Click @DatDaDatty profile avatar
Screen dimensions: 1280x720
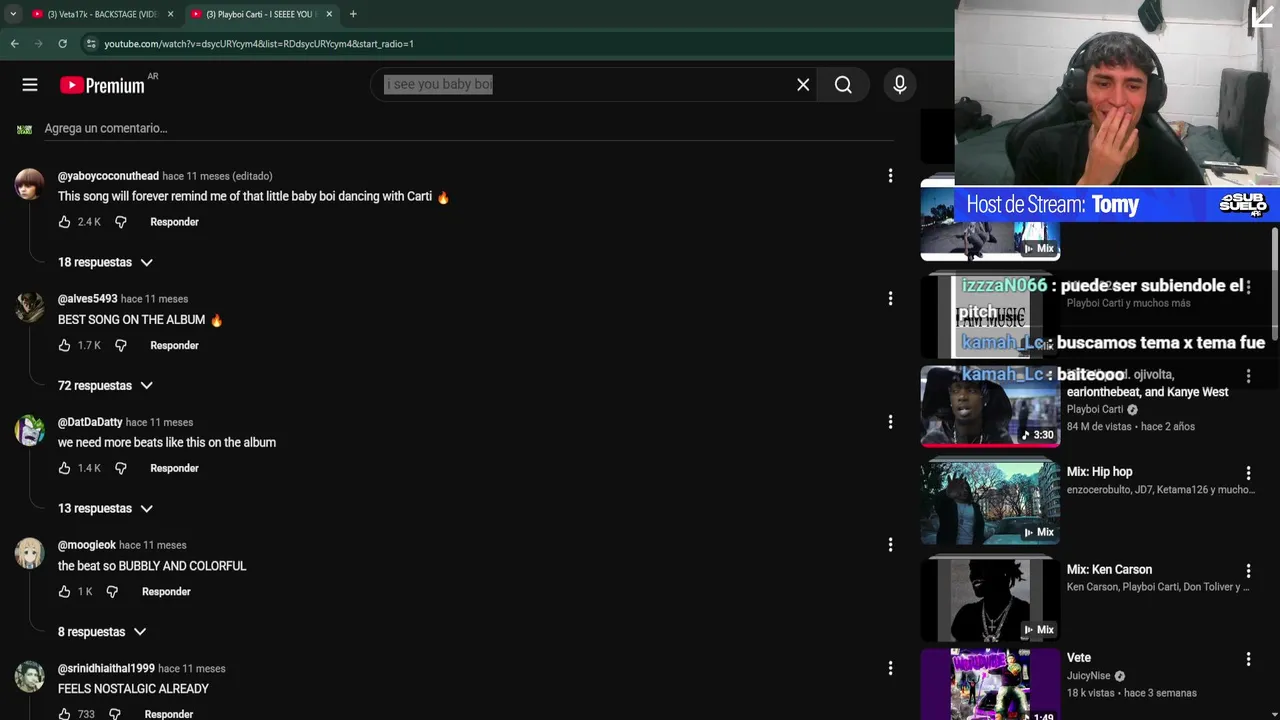click(x=30, y=431)
